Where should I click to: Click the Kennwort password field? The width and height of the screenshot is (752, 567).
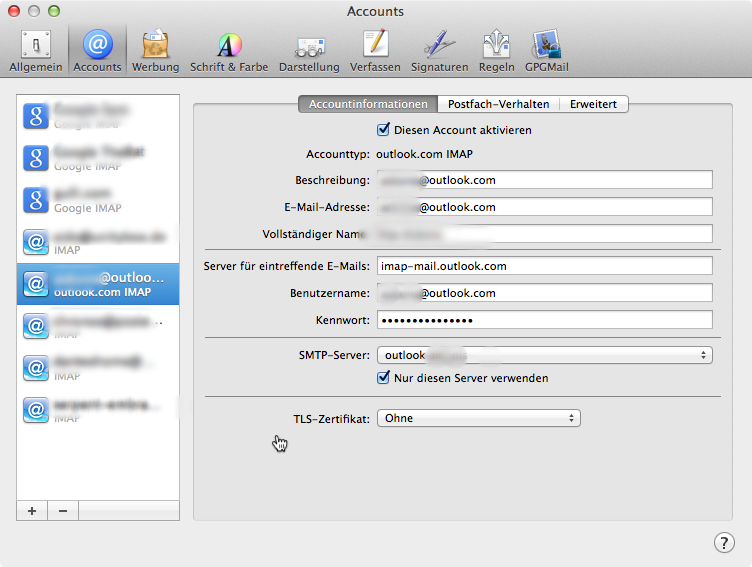545,319
